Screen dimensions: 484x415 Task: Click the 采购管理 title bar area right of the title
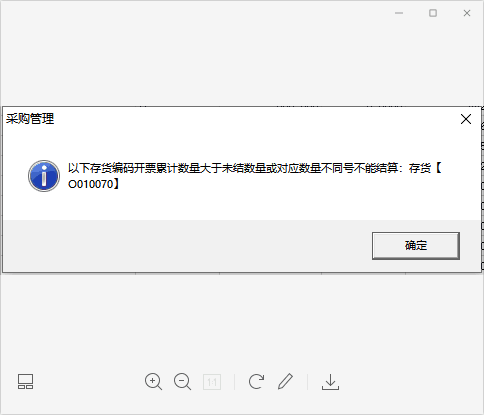click(257, 119)
